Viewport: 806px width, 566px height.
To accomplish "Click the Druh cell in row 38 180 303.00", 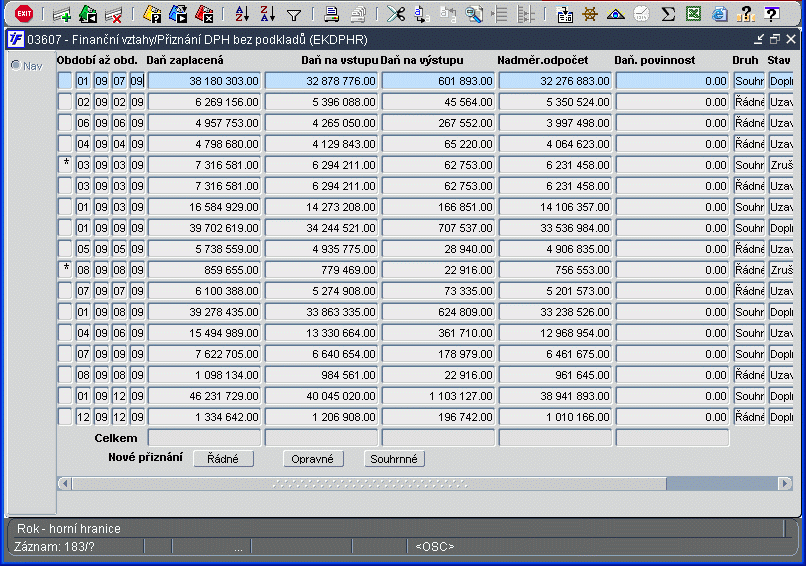I will (x=749, y=81).
